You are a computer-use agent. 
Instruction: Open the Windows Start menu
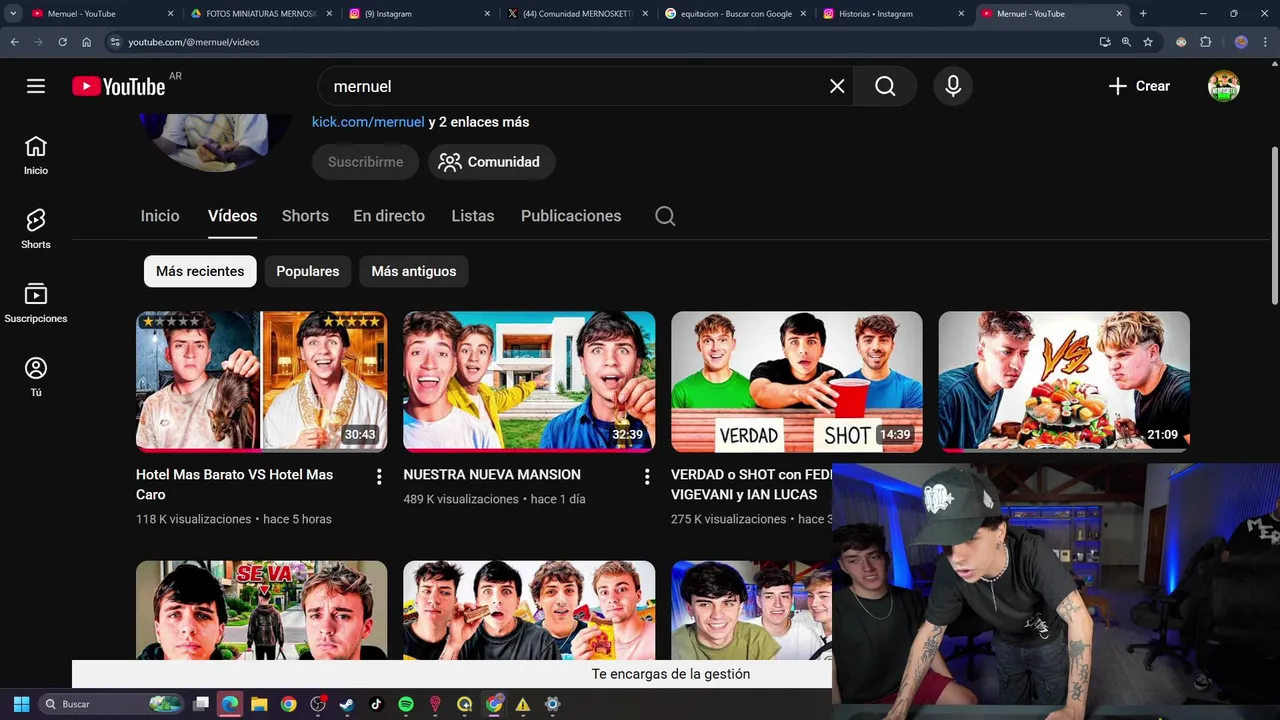click(x=21, y=704)
